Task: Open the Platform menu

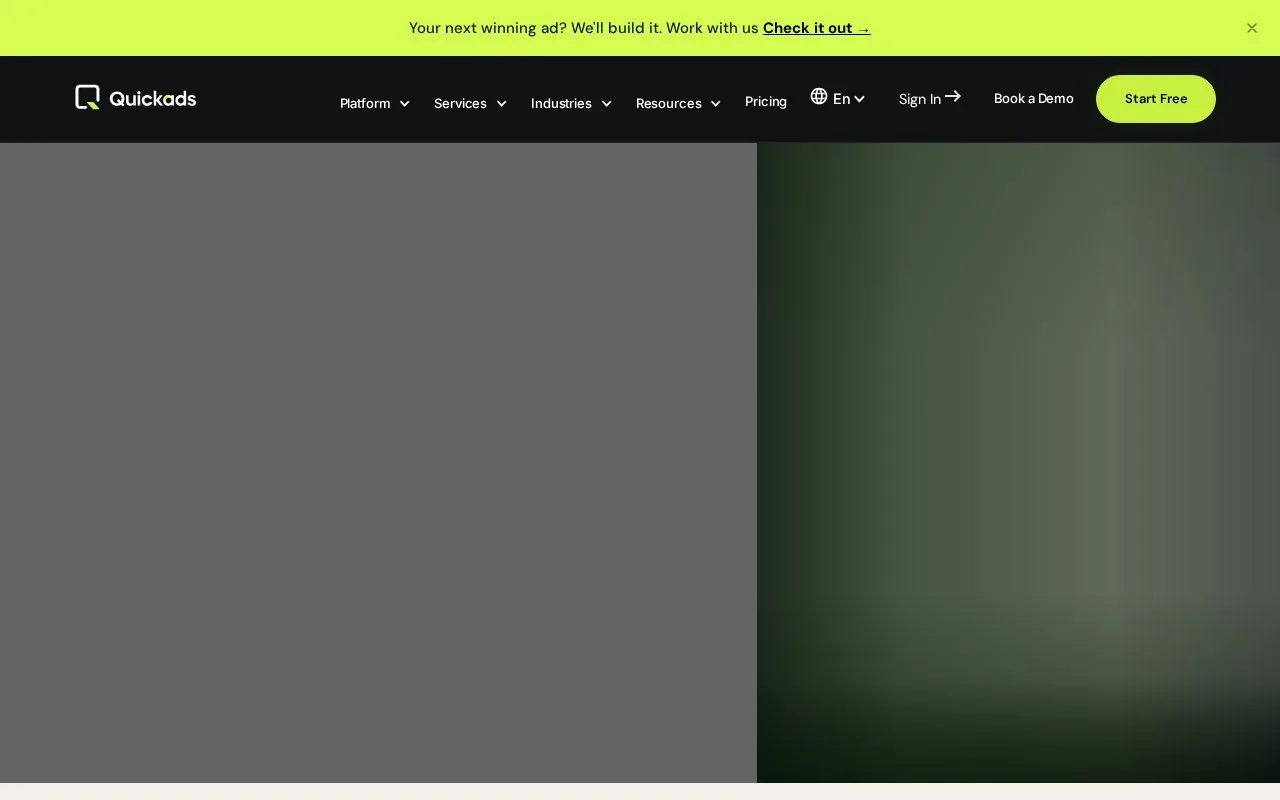Action: 375,103
